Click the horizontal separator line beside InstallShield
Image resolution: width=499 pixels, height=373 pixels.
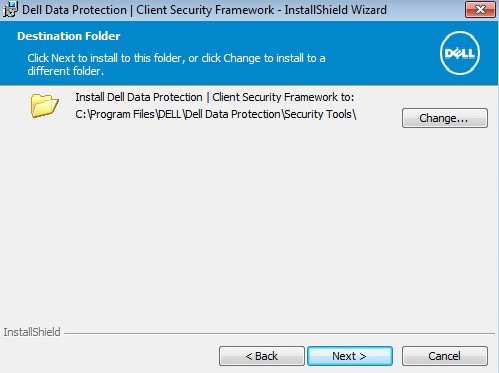279,333
